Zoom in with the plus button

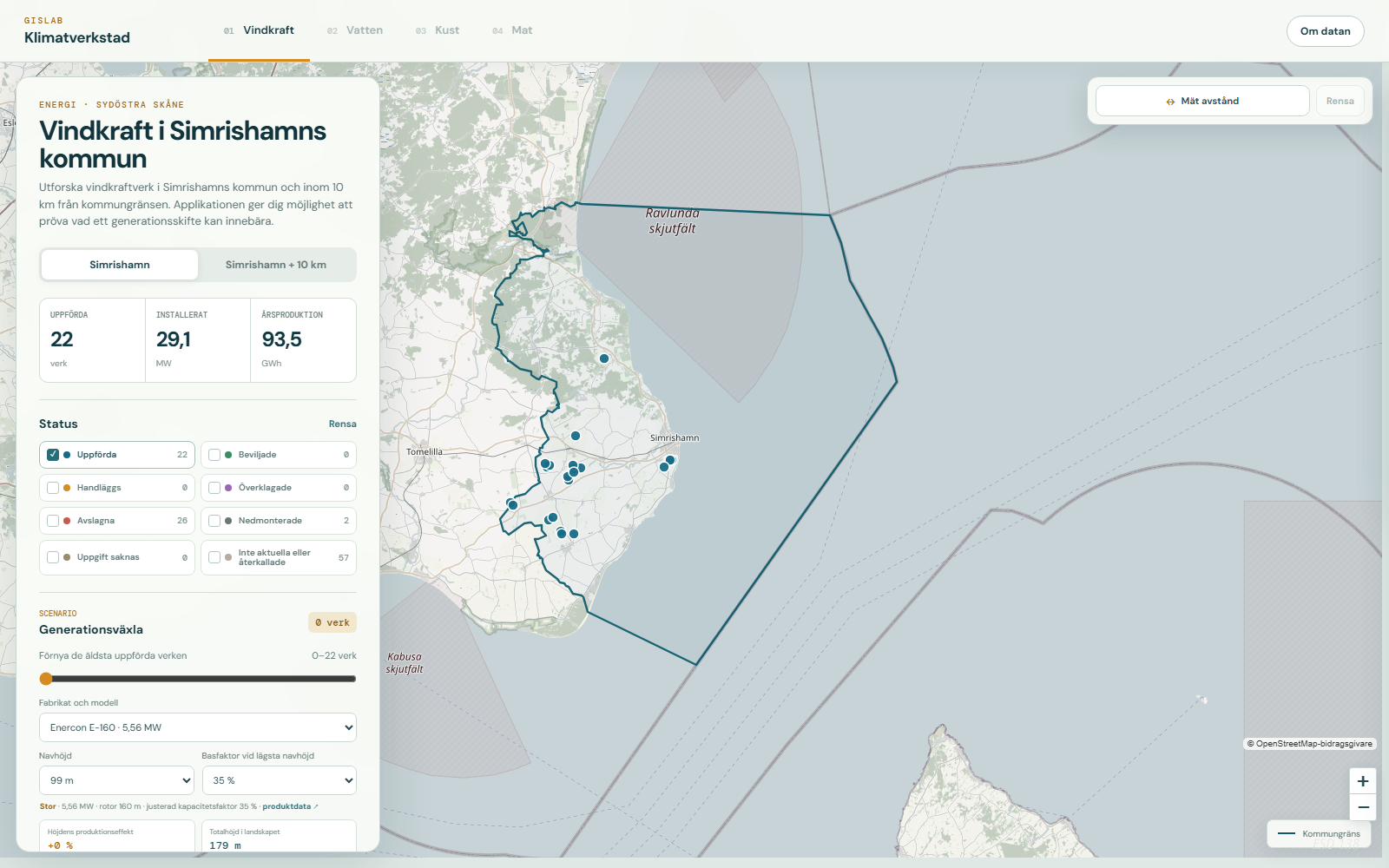1362,781
